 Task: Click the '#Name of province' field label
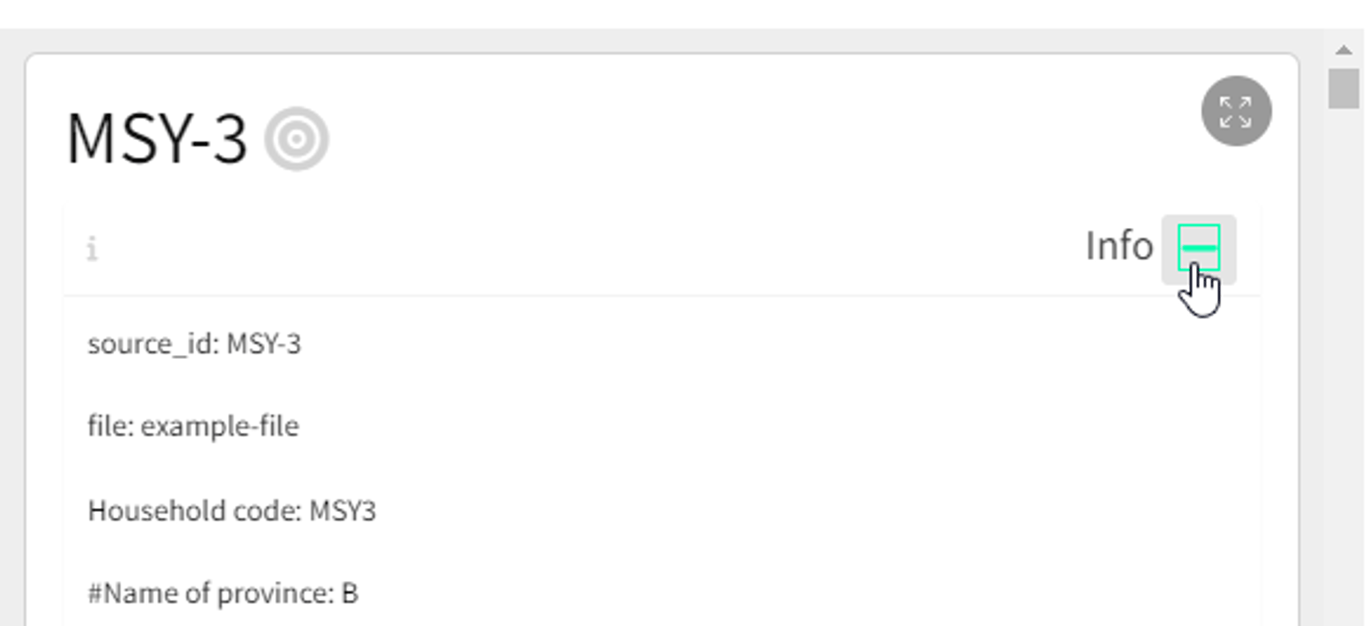208,594
